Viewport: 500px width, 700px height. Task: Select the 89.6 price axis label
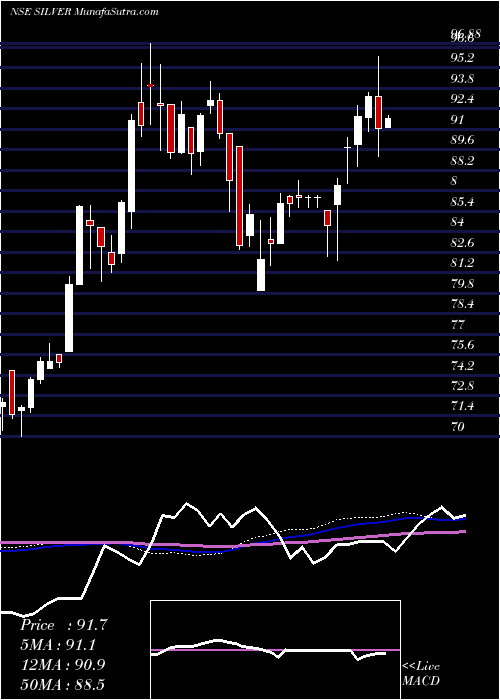click(x=462, y=140)
